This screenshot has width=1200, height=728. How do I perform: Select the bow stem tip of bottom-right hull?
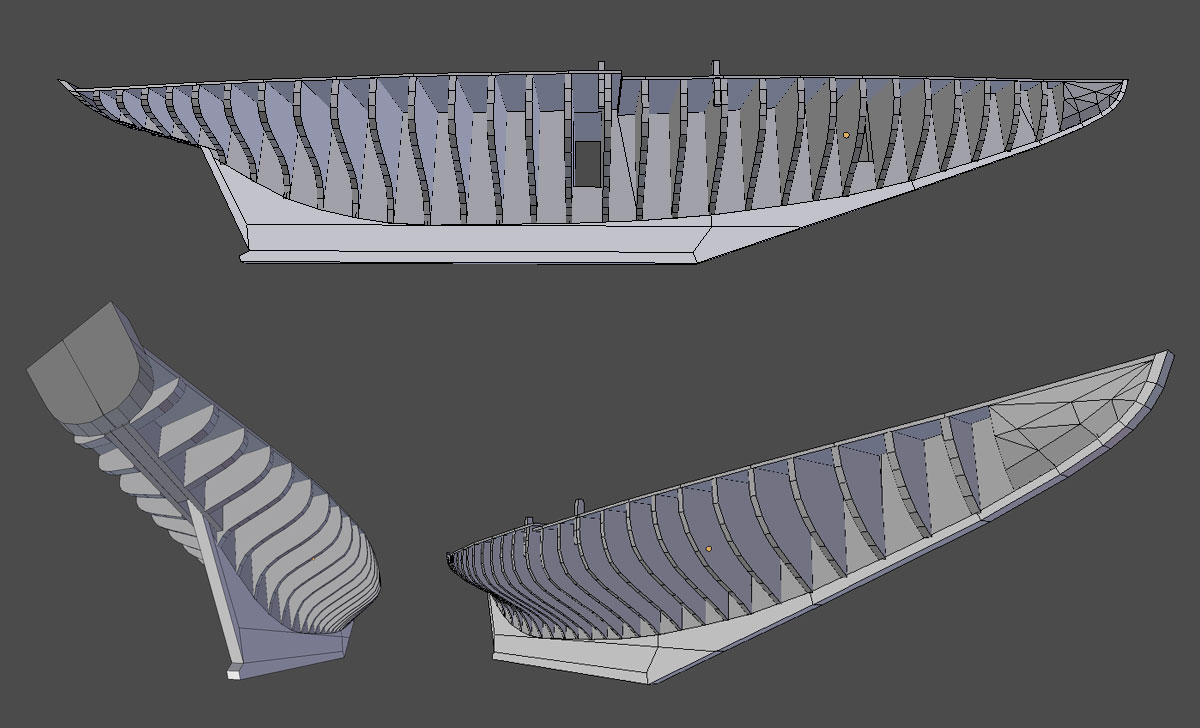pos(1162,358)
